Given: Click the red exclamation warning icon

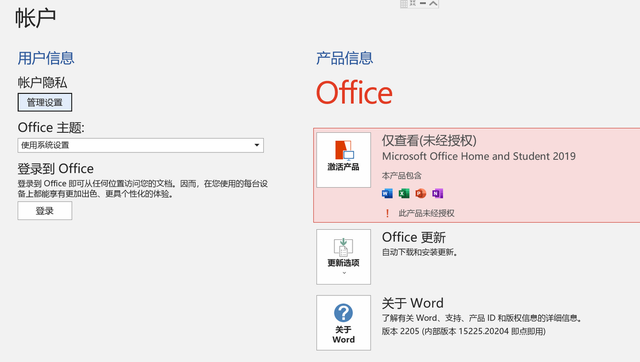Looking at the screenshot, I should (x=387, y=213).
